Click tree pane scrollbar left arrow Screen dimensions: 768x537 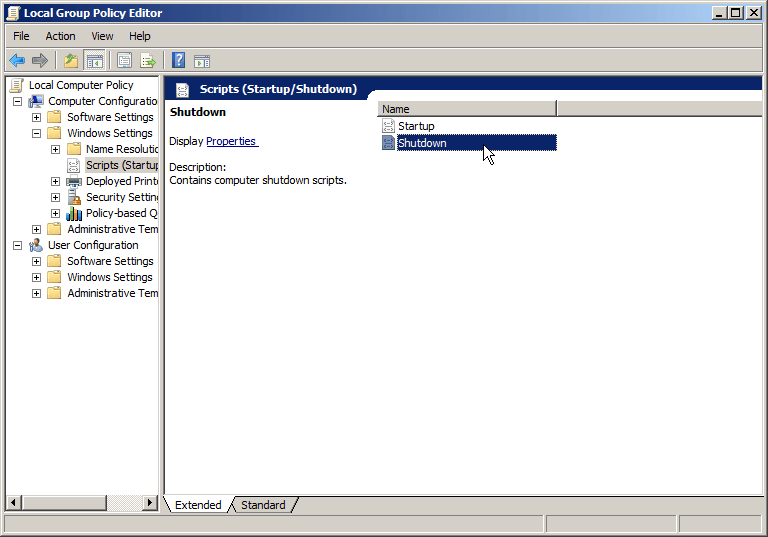[x=13, y=503]
